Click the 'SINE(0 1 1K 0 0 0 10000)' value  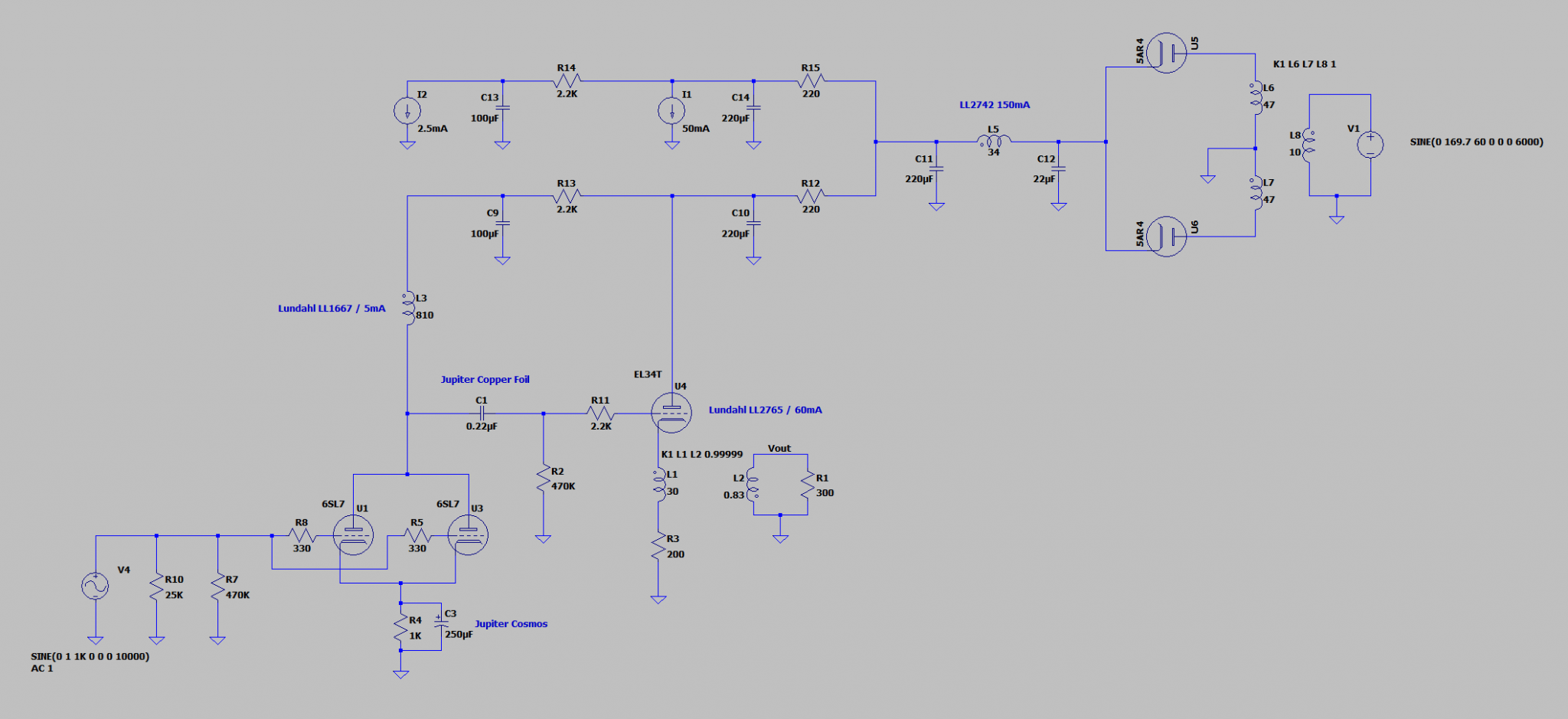click(90, 656)
